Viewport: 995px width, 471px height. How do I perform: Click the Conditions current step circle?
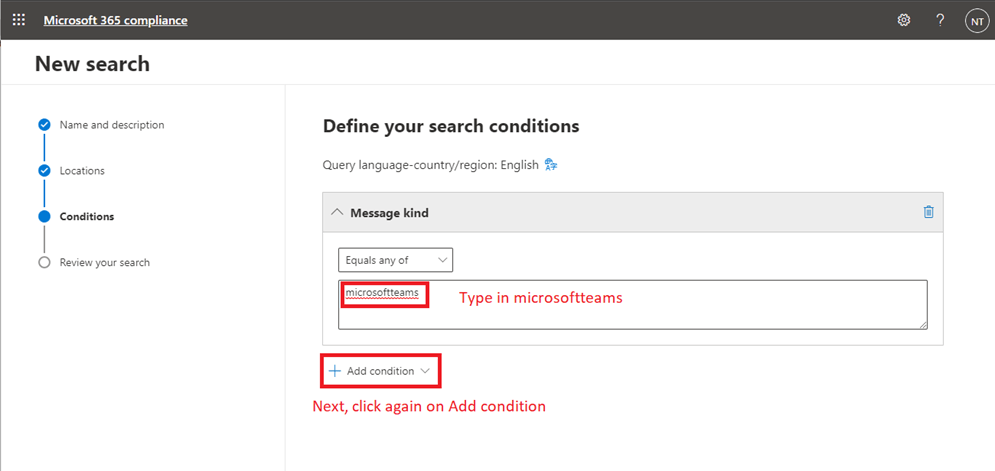click(44, 216)
